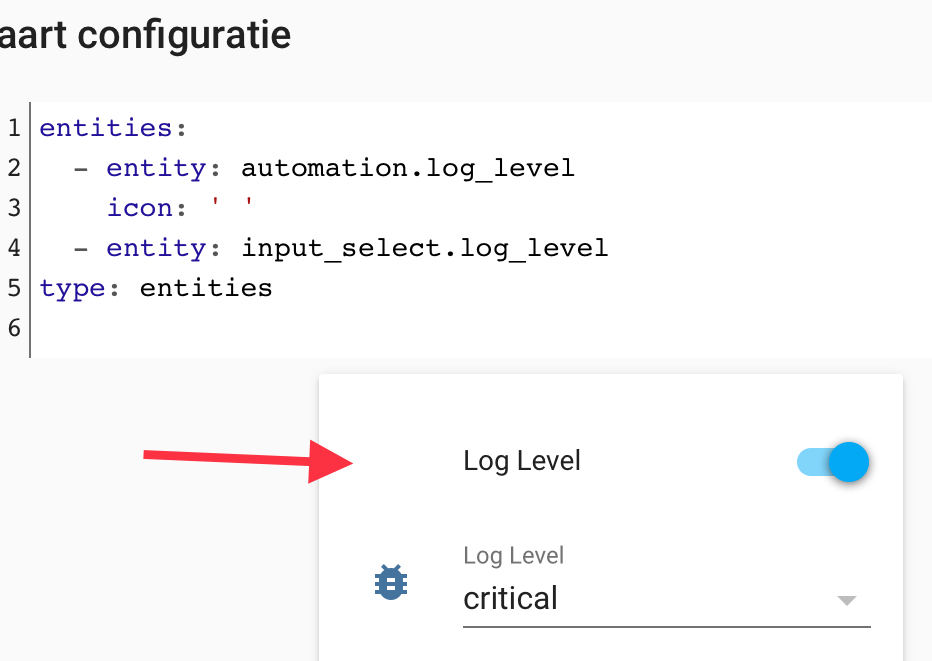Disable the Log Level automation toggle
This screenshot has width=932, height=661.
pyautogui.click(x=832, y=462)
